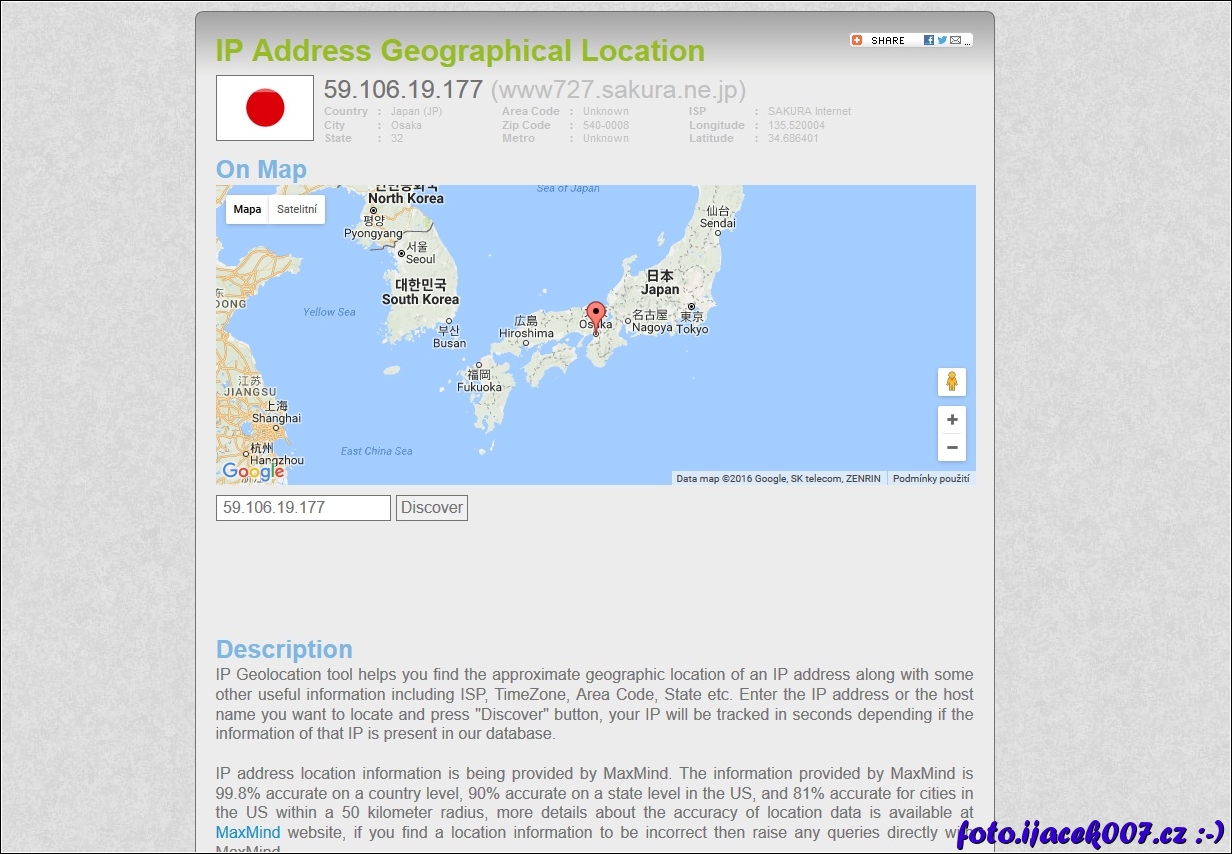
Task: Zoom in the map with plus button
Action: (951, 420)
